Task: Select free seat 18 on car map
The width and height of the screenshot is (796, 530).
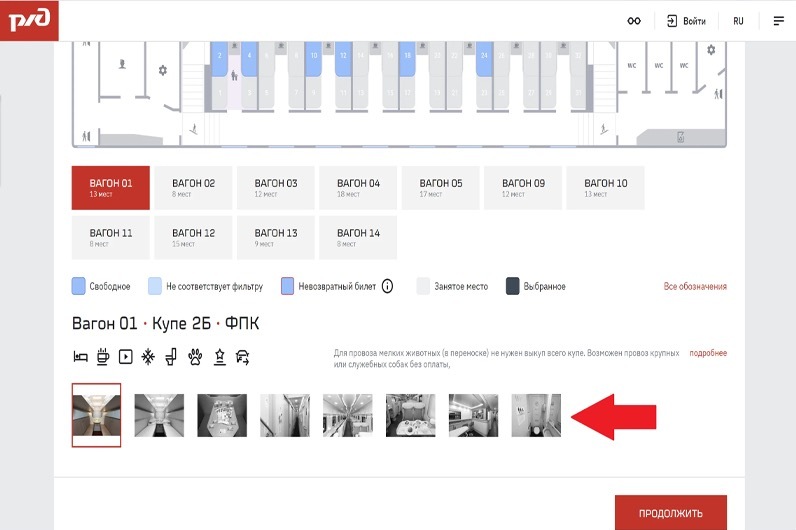Action: pos(408,58)
